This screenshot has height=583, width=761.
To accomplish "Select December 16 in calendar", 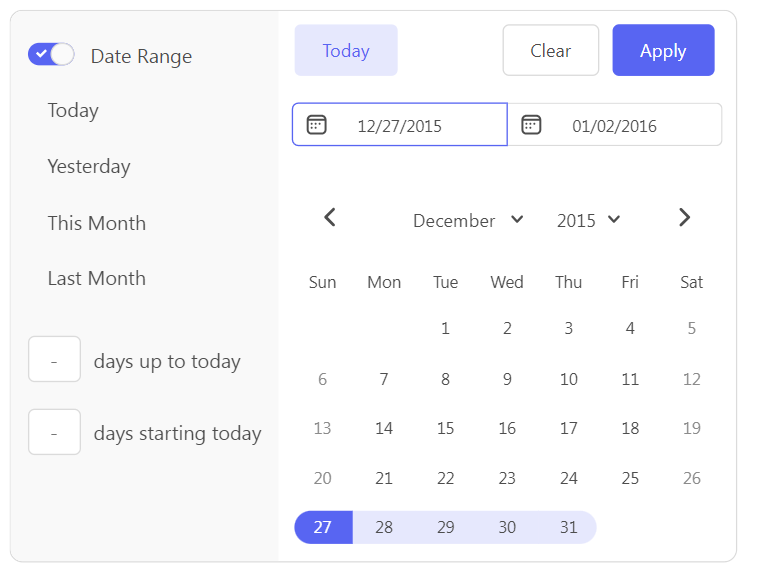I will pyautogui.click(x=507, y=429).
